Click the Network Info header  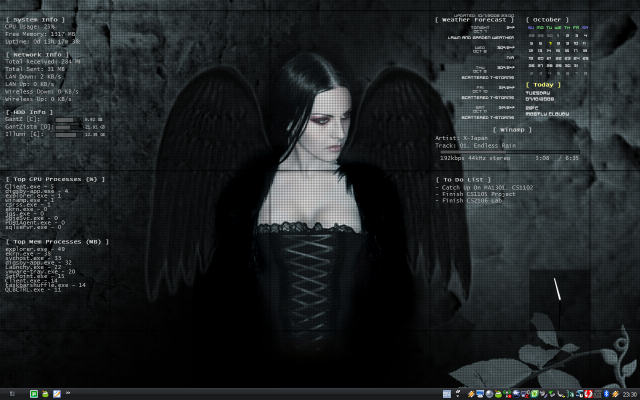pyautogui.click(x=37, y=55)
